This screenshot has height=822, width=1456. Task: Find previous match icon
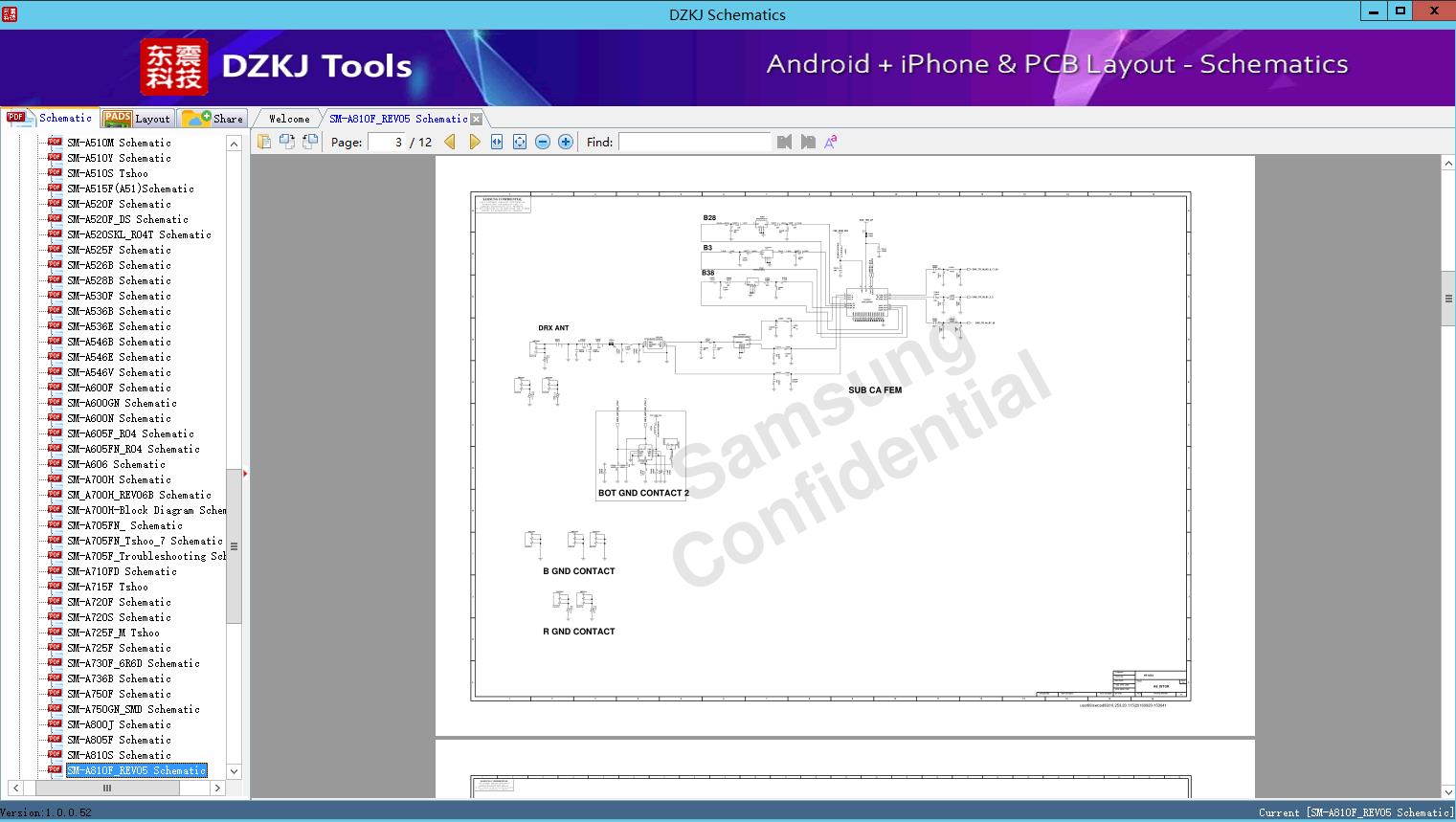[785, 142]
